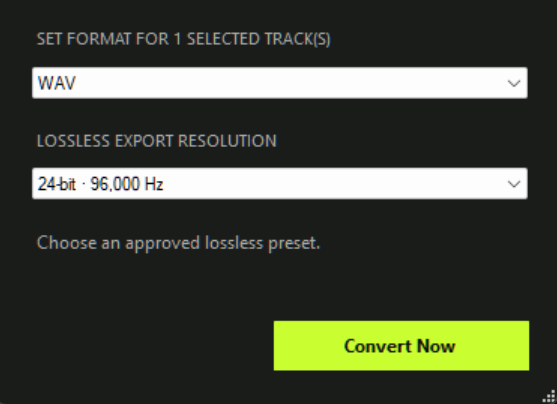Show other bit depth and sample rate presets
This screenshot has width=557, height=404.
pos(280,183)
